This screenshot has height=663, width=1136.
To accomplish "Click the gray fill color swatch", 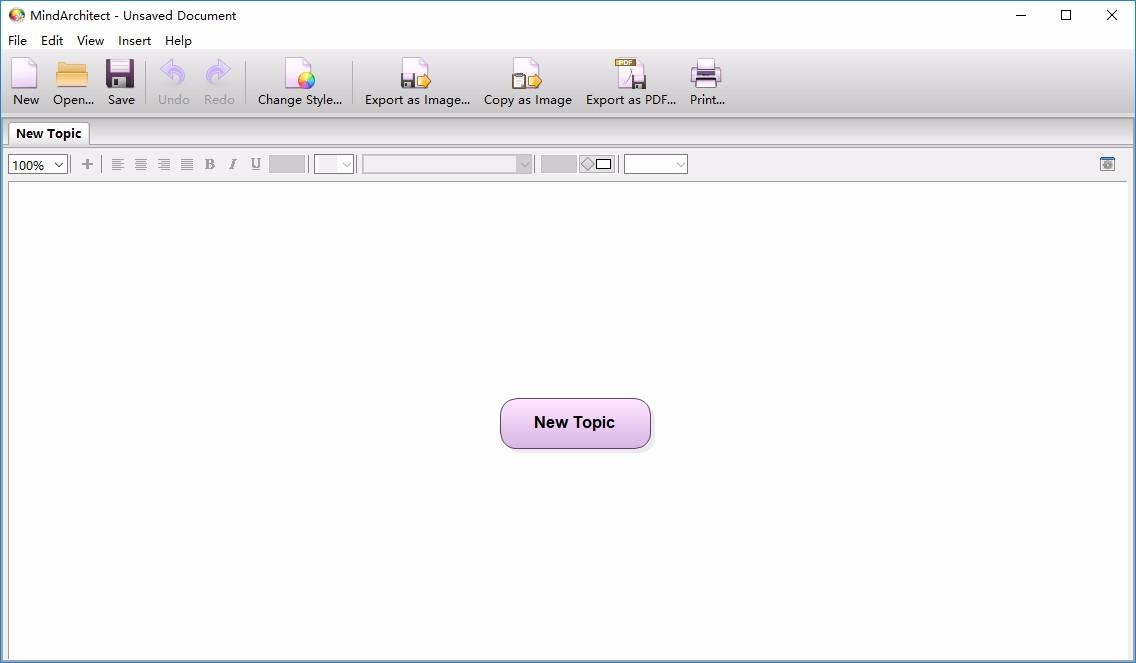I will tap(559, 164).
